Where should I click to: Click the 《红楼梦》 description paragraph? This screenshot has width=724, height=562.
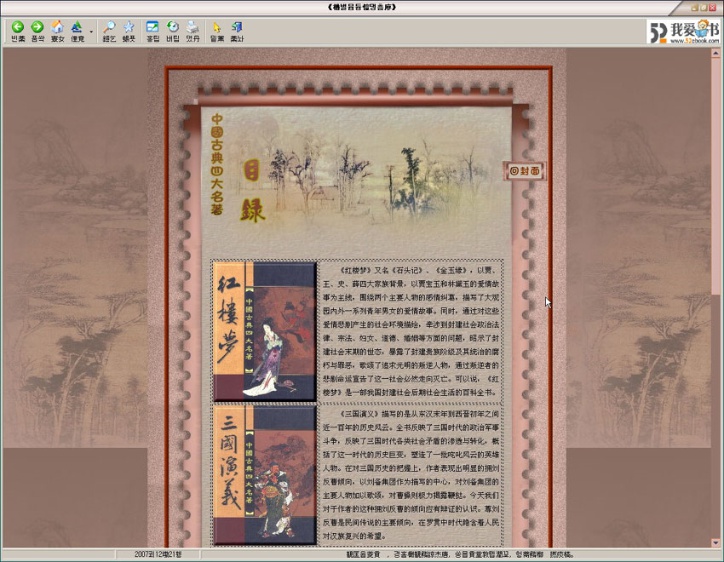point(410,331)
